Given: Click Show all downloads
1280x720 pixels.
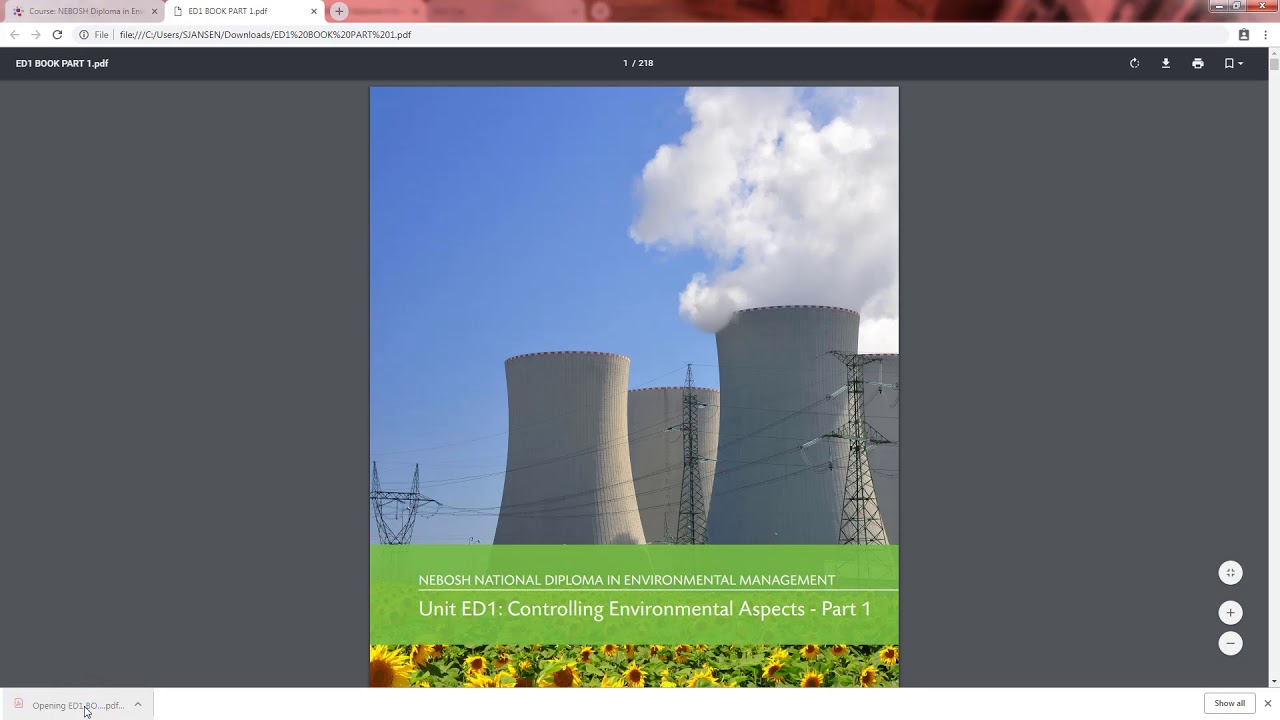Looking at the screenshot, I should coord(1230,703).
